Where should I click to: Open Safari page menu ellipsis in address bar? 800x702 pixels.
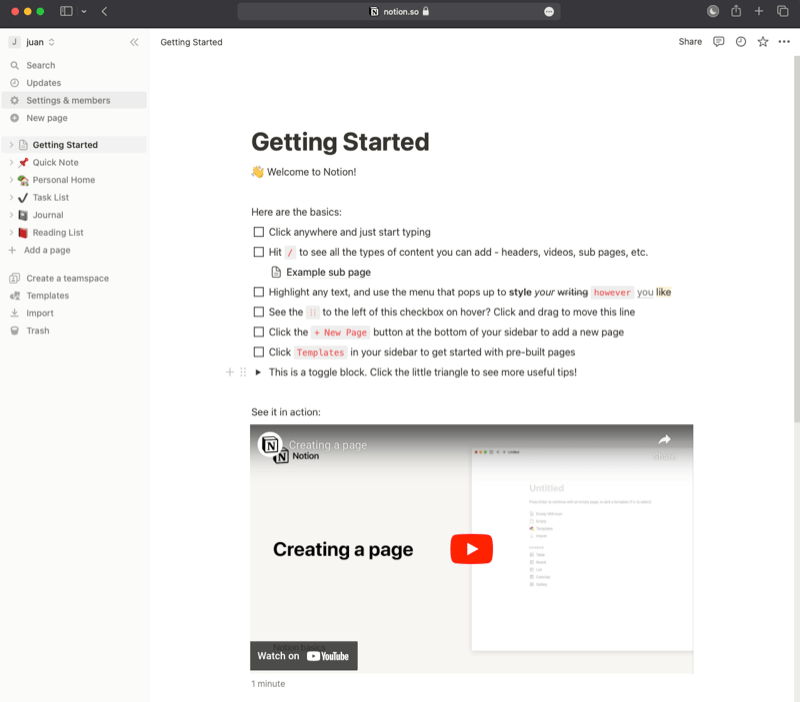pyautogui.click(x=549, y=12)
